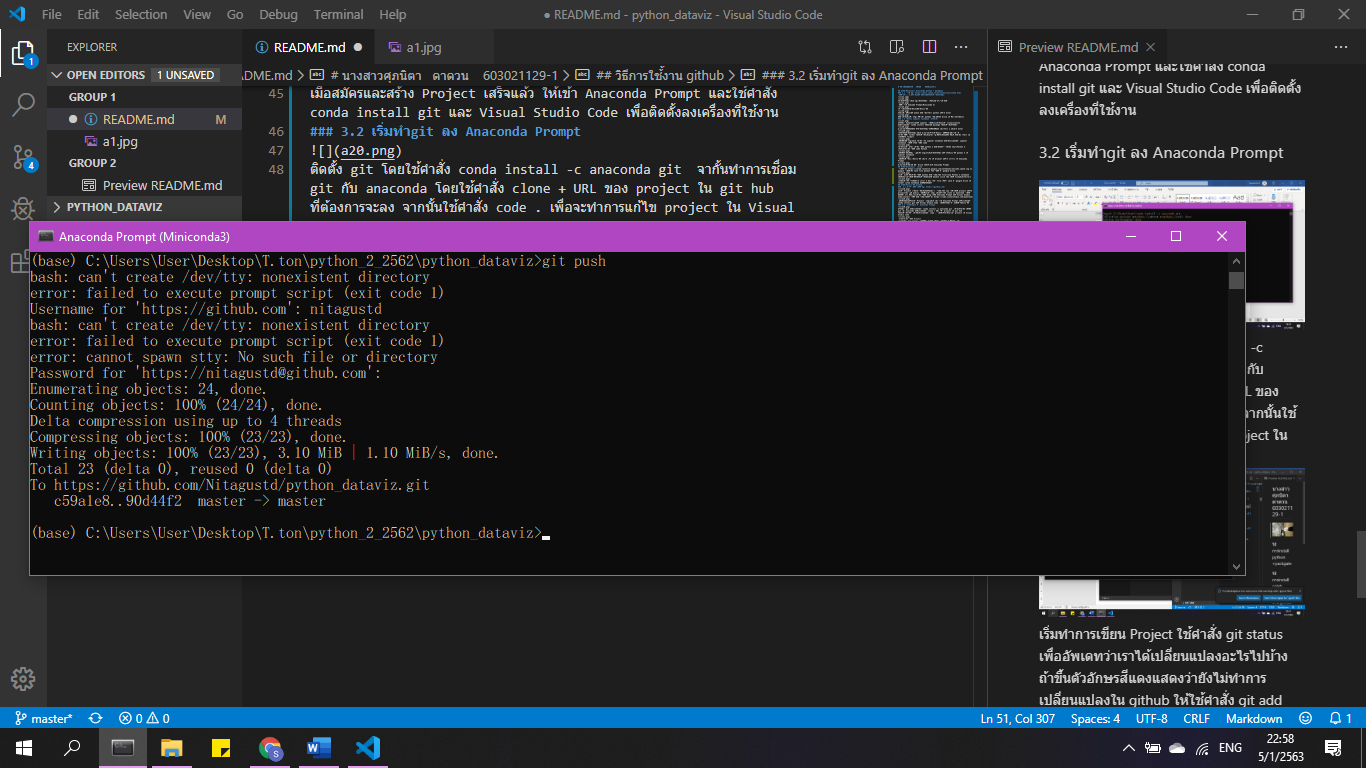
Task: Split the editor to the right
Action: click(x=929, y=47)
